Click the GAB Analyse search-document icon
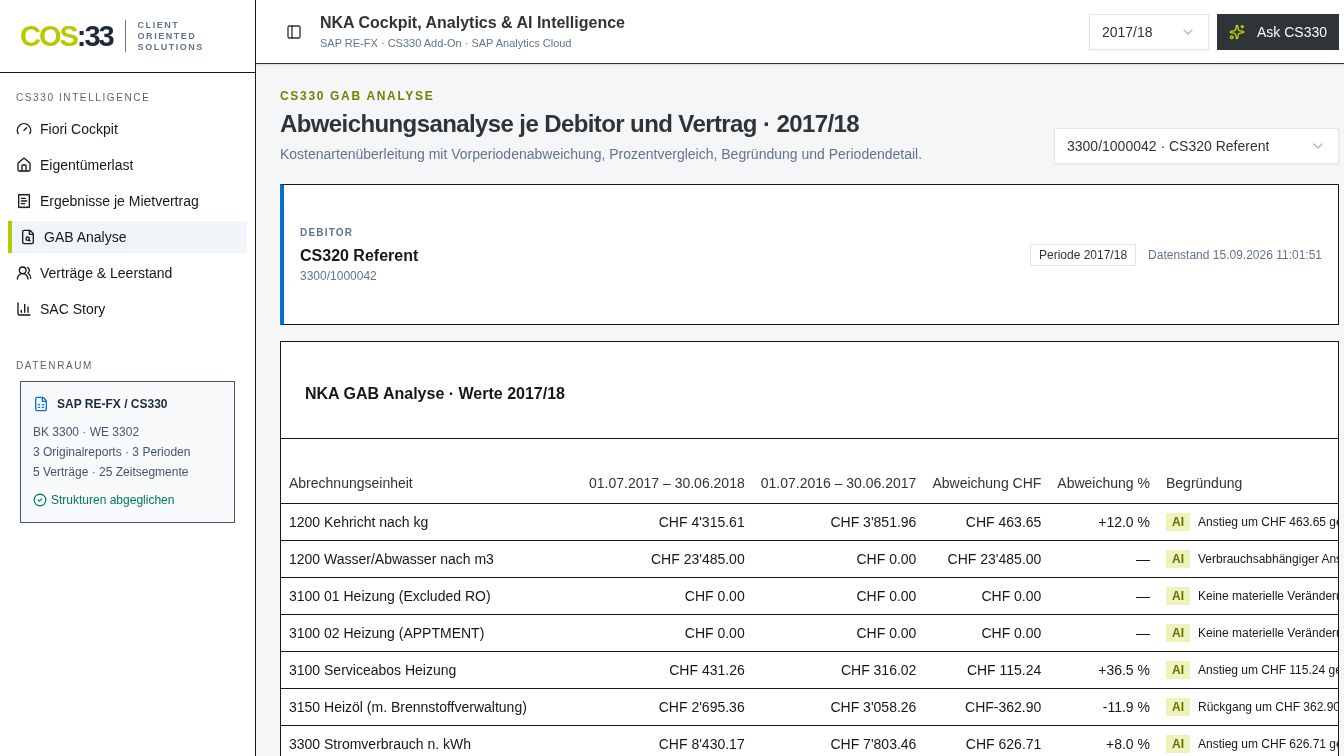The width and height of the screenshot is (1344, 756). (28, 237)
